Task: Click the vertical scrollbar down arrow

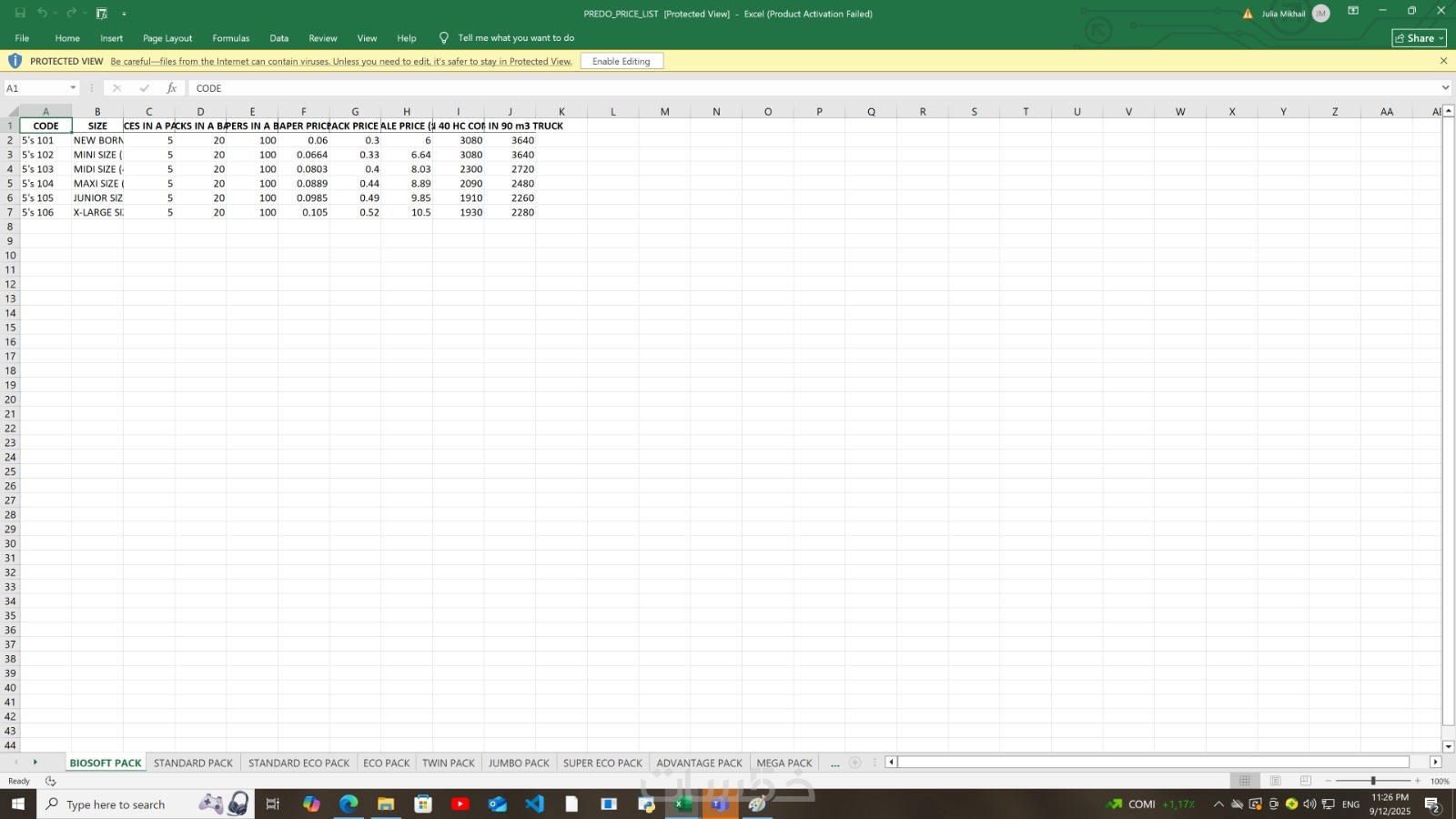Action: (x=1449, y=746)
